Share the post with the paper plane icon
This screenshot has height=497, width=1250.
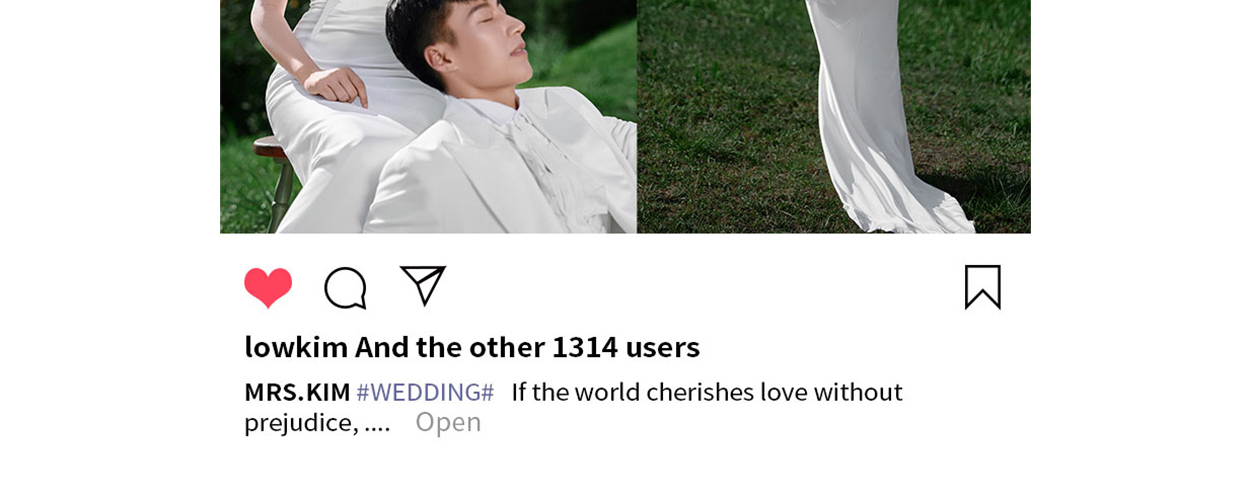pos(423,286)
